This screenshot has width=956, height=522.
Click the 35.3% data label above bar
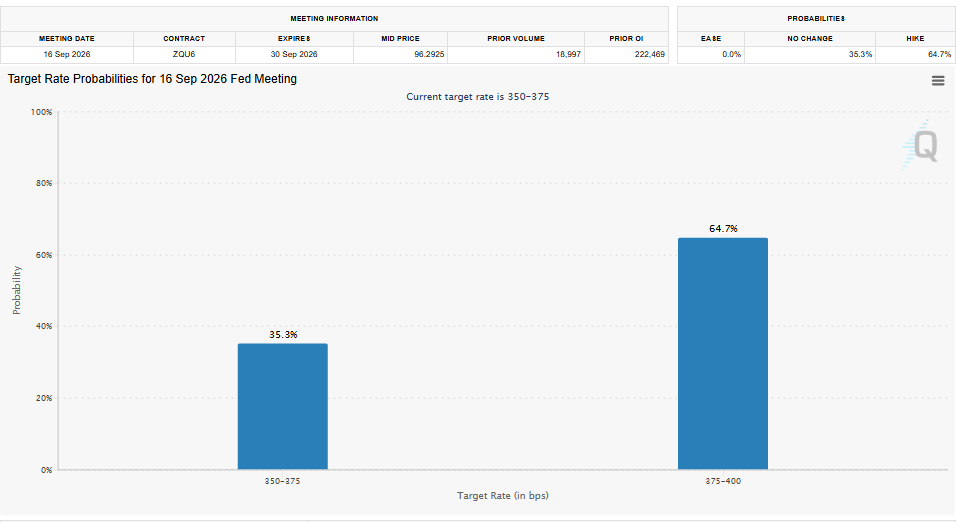[283, 335]
